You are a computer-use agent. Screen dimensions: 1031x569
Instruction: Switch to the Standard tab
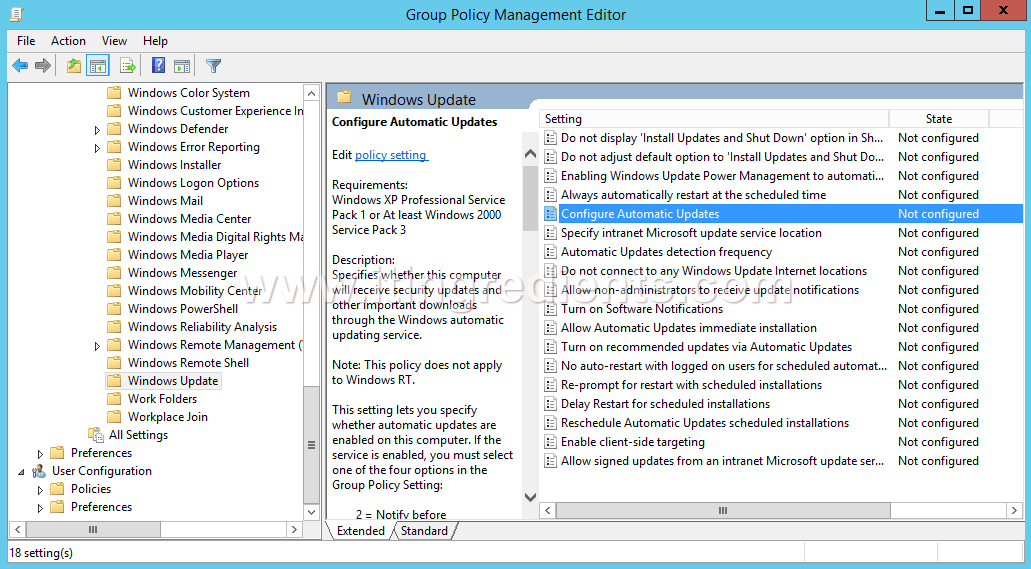tap(424, 531)
